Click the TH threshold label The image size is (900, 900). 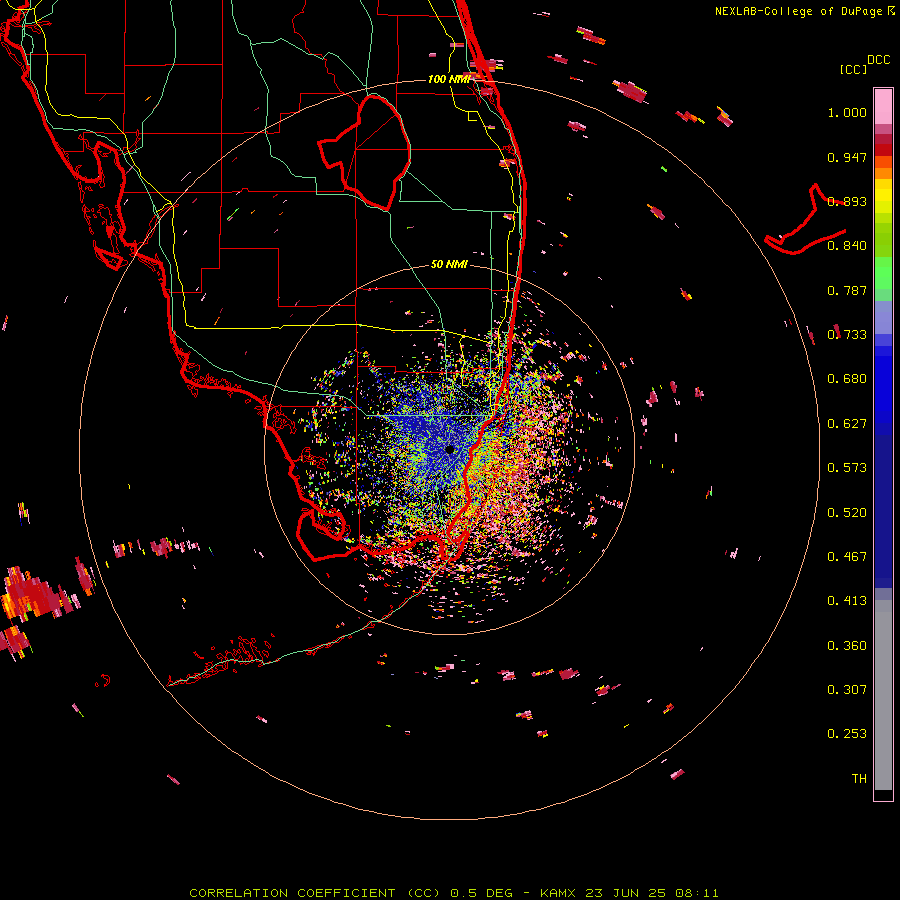coord(859,779)
